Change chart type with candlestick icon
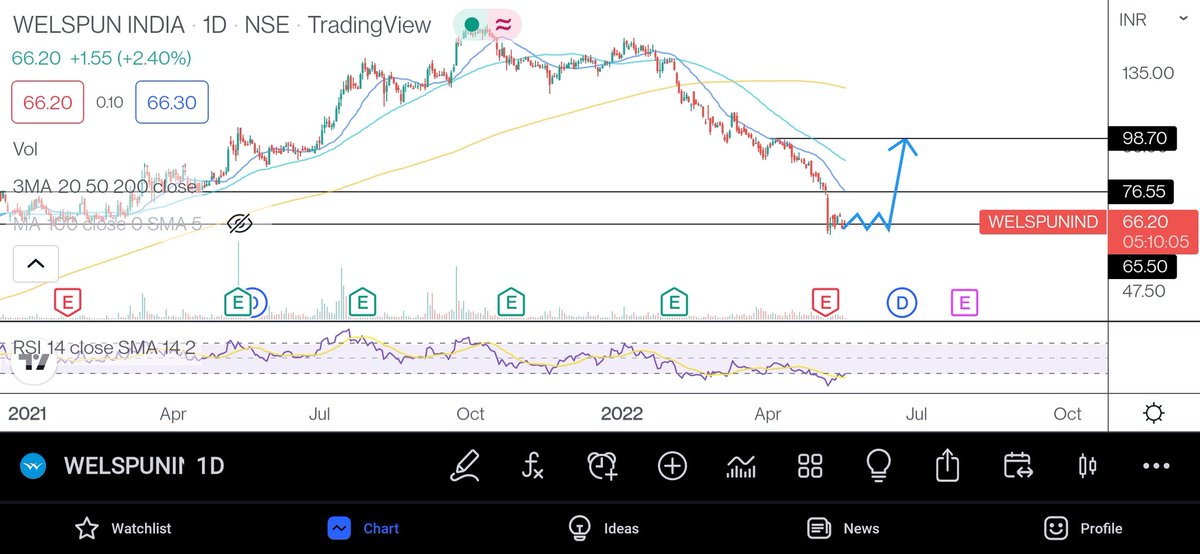 (x=1087, y=466)
